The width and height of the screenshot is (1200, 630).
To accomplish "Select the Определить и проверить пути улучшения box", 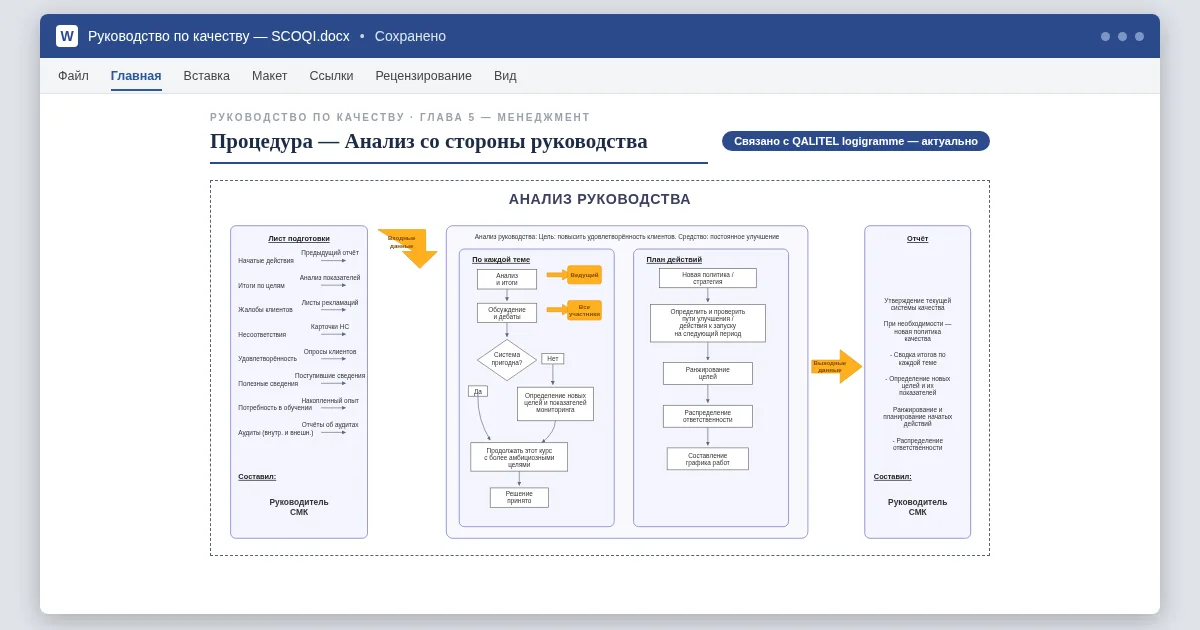I will (708, 323).
